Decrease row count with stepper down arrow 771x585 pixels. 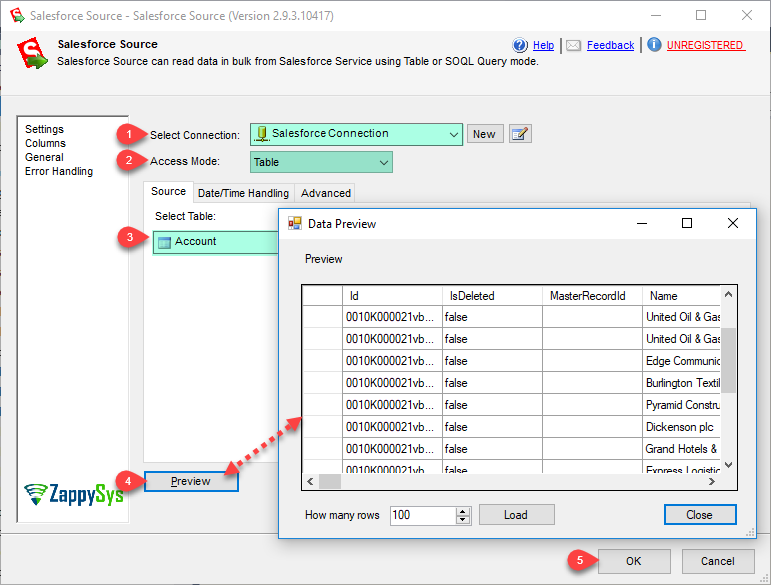[463, 520]
